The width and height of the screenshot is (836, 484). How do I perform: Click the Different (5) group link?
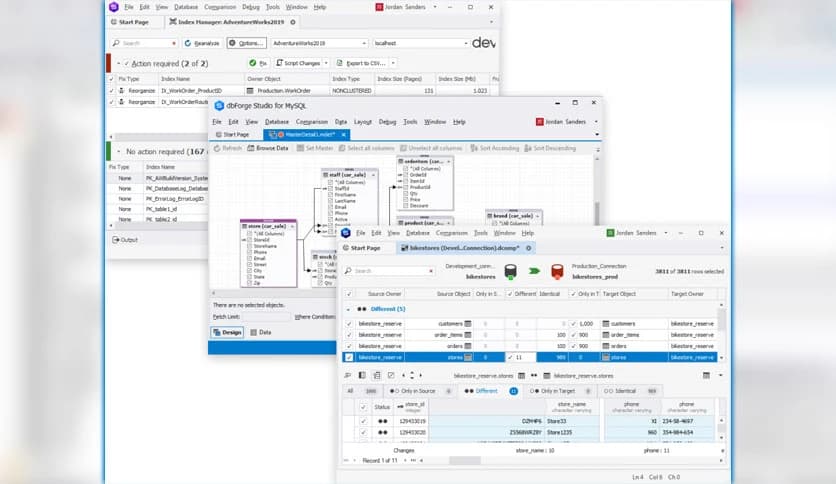pos(388,309)
